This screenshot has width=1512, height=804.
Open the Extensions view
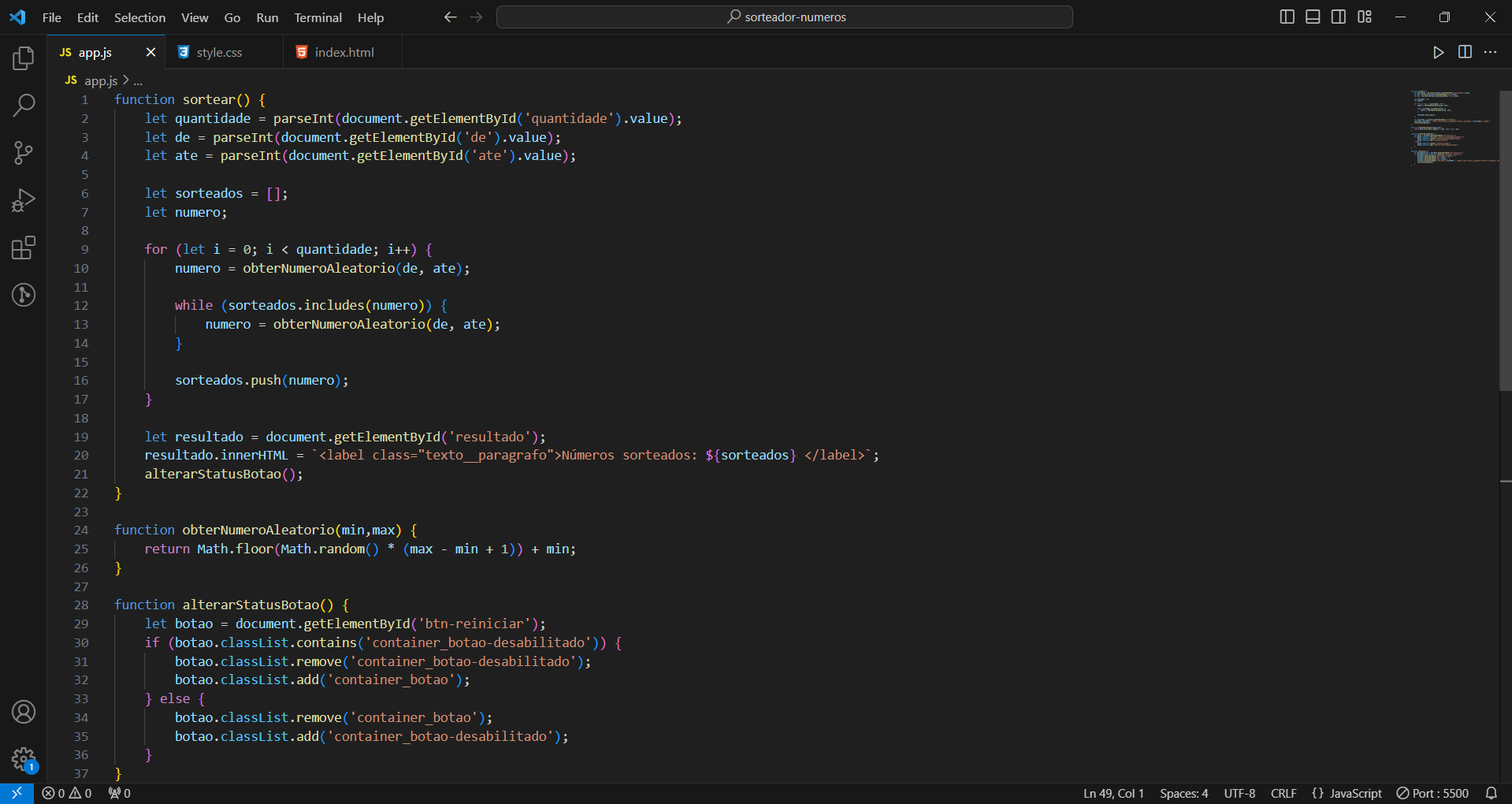(x=24, y=248)
